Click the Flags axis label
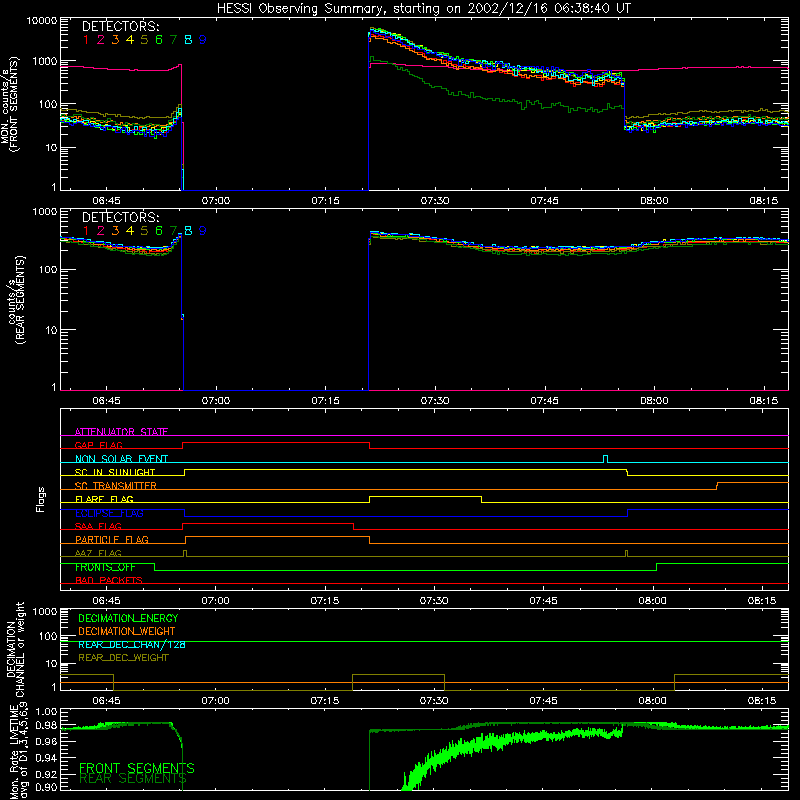This screenshot has width=800, height=800. click(40, 499)
